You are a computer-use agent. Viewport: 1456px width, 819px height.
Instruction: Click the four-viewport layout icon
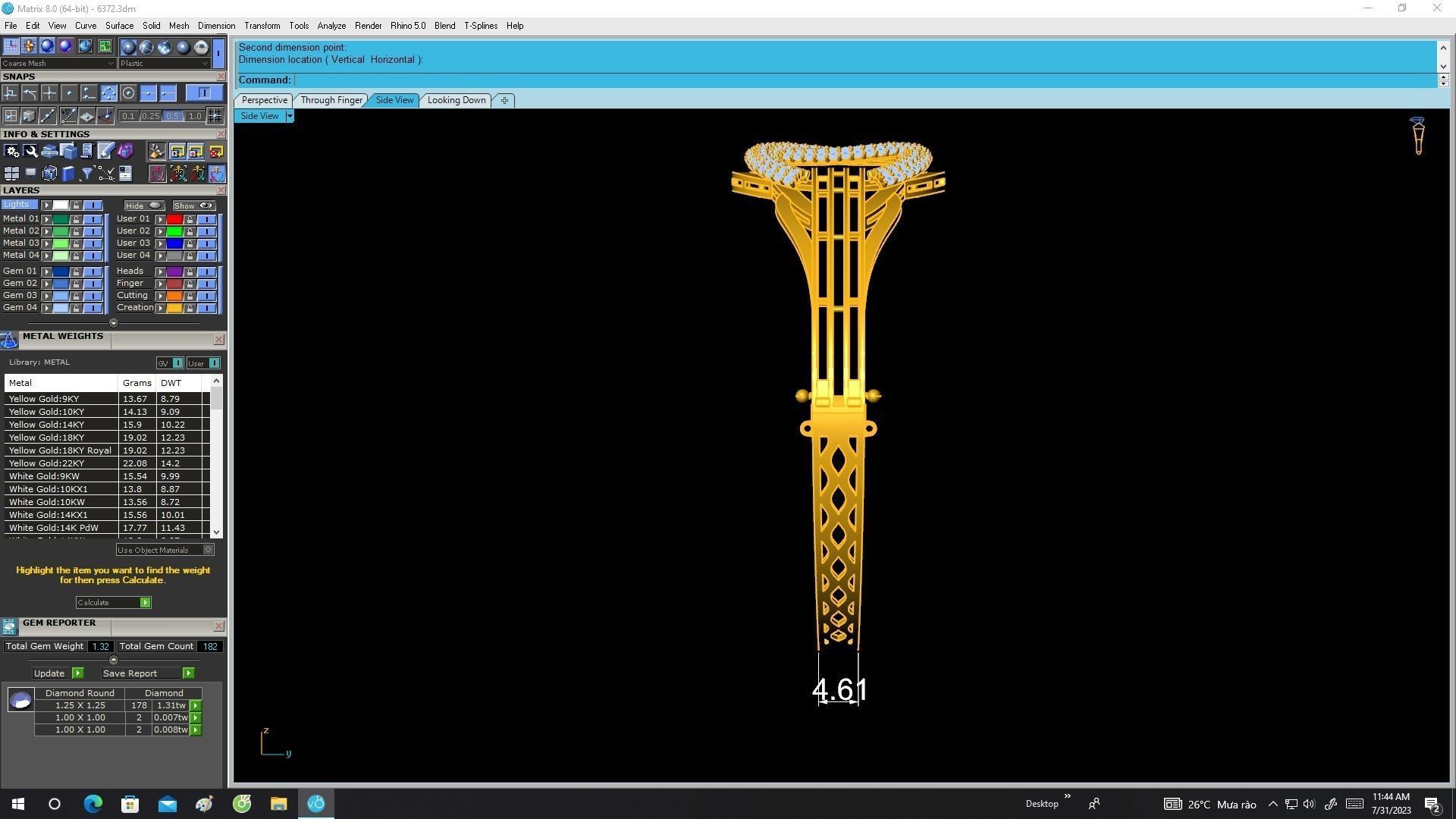11,174
